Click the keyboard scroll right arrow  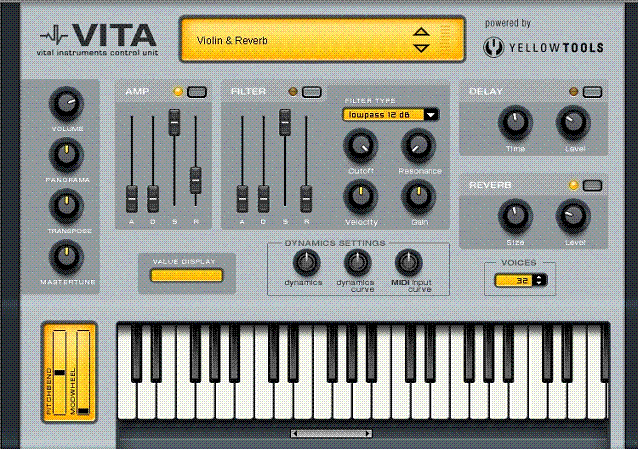(367, 434)
